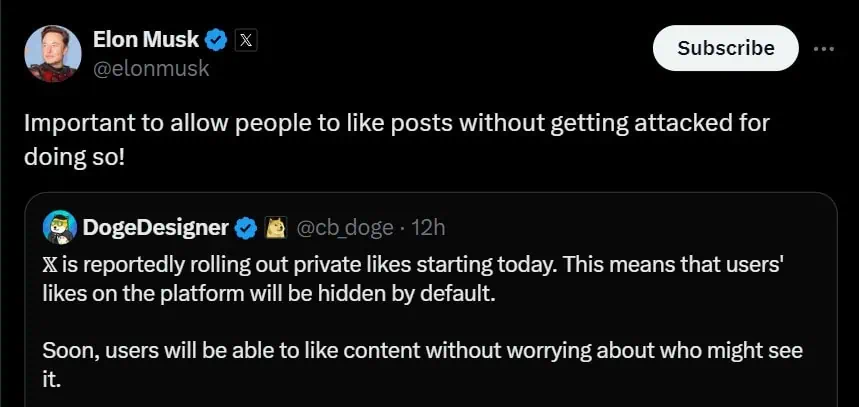Click the X logo glyph starting quoted text
This screenshot has width=859, height=407.
point(49,264)
